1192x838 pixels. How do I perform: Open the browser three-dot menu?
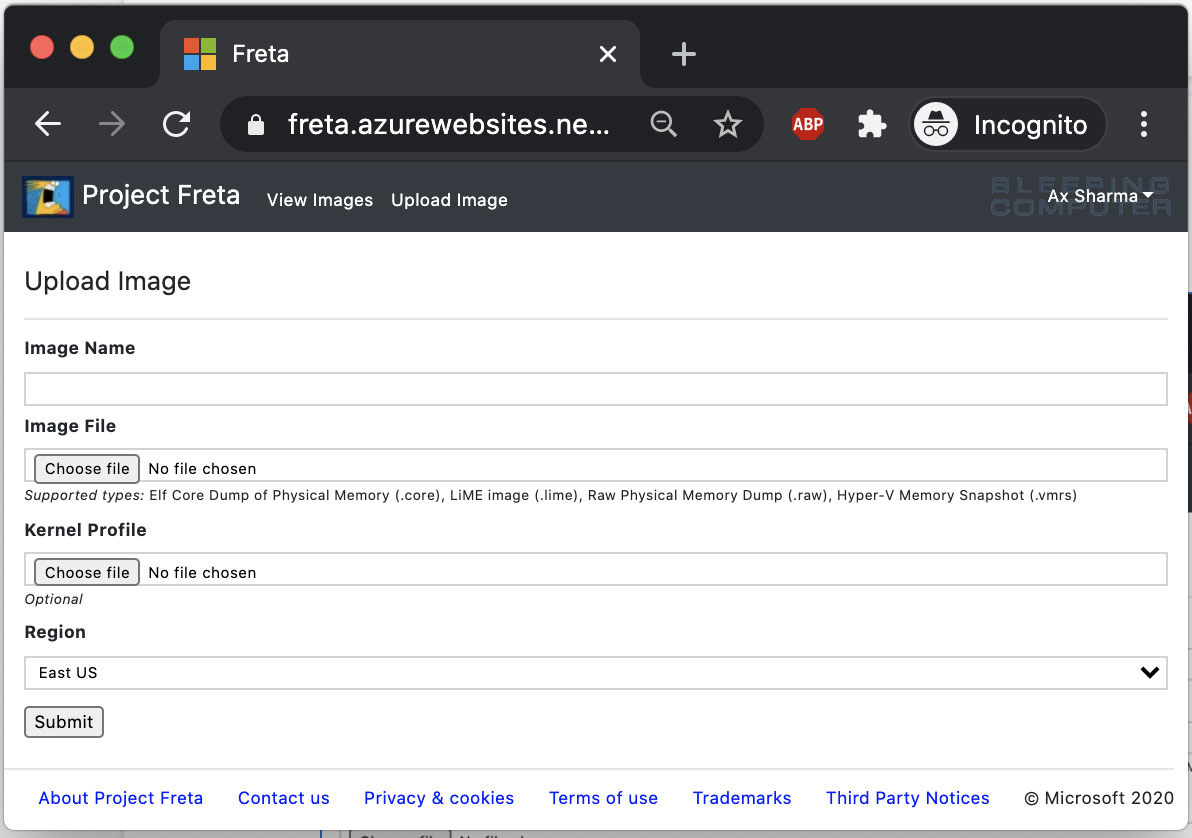tap(1143, 124)
